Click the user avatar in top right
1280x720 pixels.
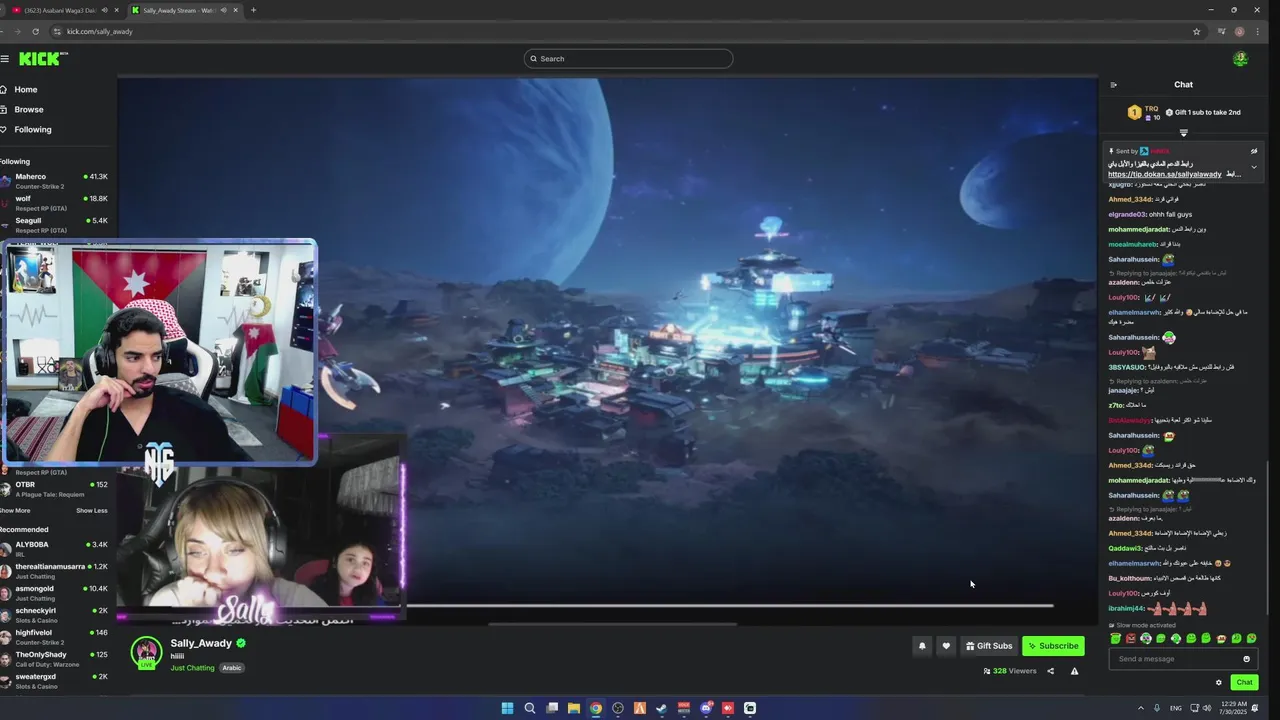point(1240,59)
